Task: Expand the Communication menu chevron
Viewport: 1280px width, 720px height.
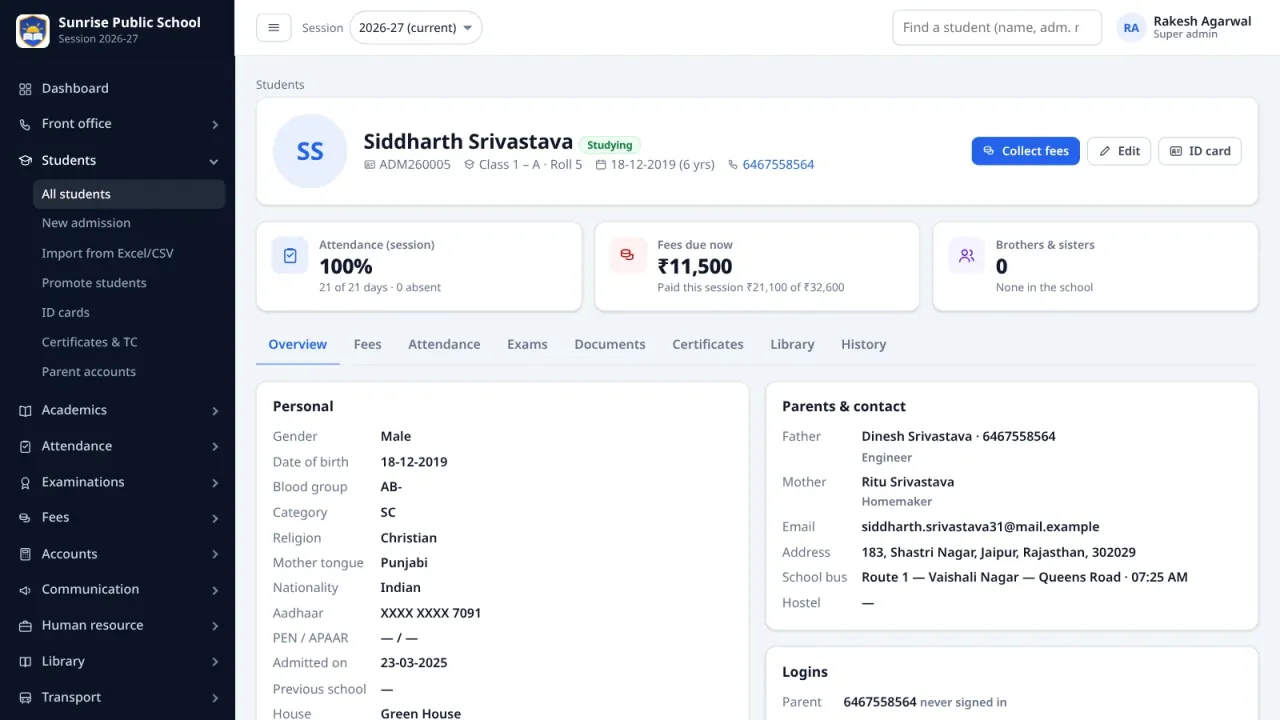Action: point(215,591)
